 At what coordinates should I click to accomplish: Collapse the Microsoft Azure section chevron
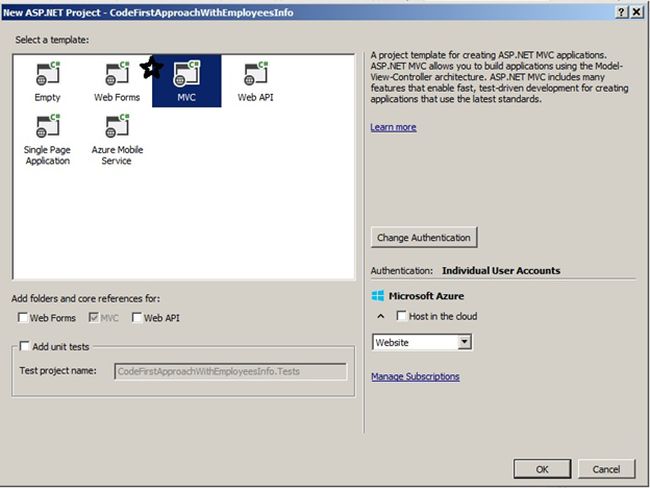381,316
